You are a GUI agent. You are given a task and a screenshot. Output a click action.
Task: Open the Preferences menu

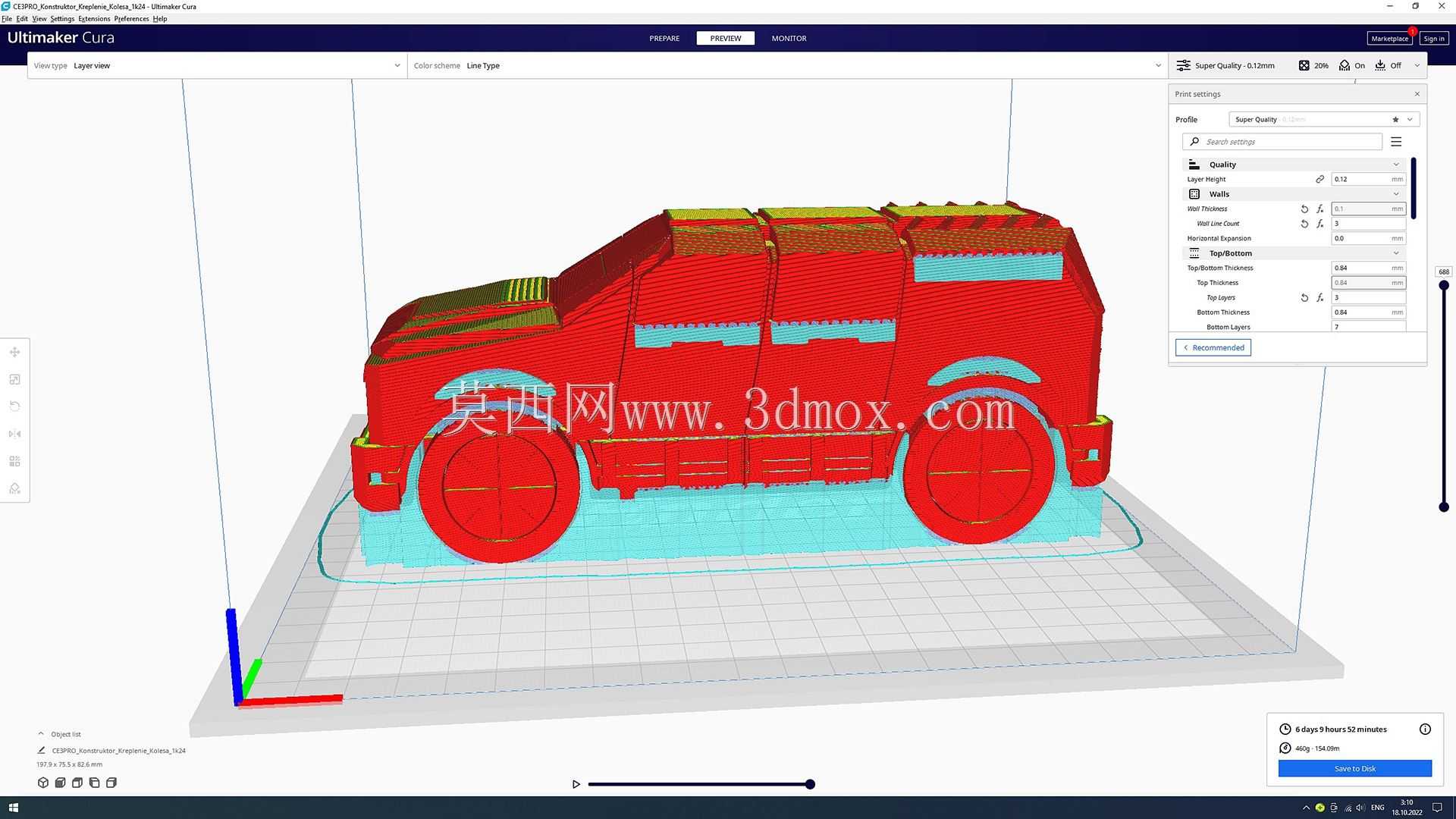click(x=131, y=18)
